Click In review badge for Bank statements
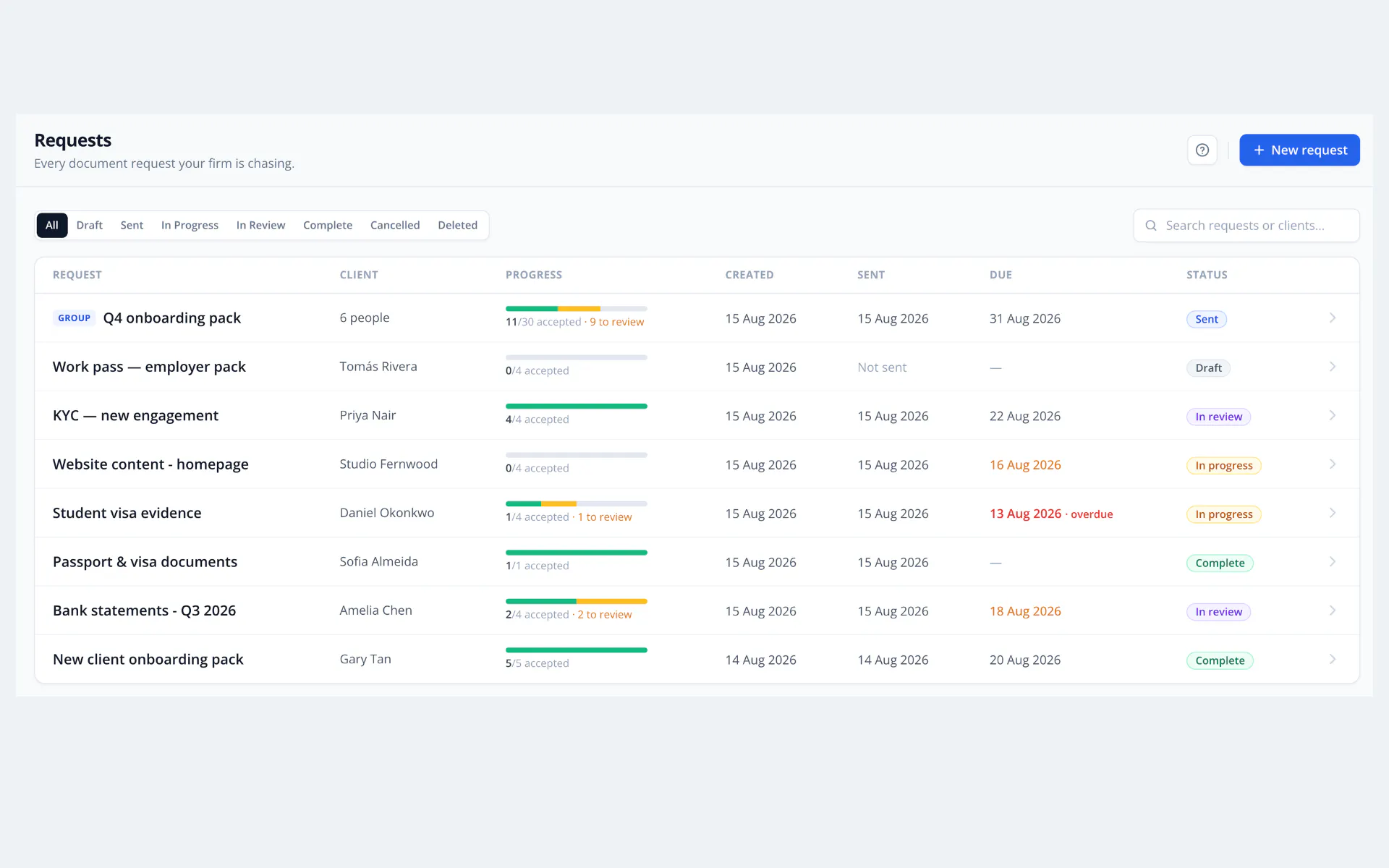Image resolution: width=1389 pixels, height=868 pixels. pyautogui.click(x=1218, y=612)
